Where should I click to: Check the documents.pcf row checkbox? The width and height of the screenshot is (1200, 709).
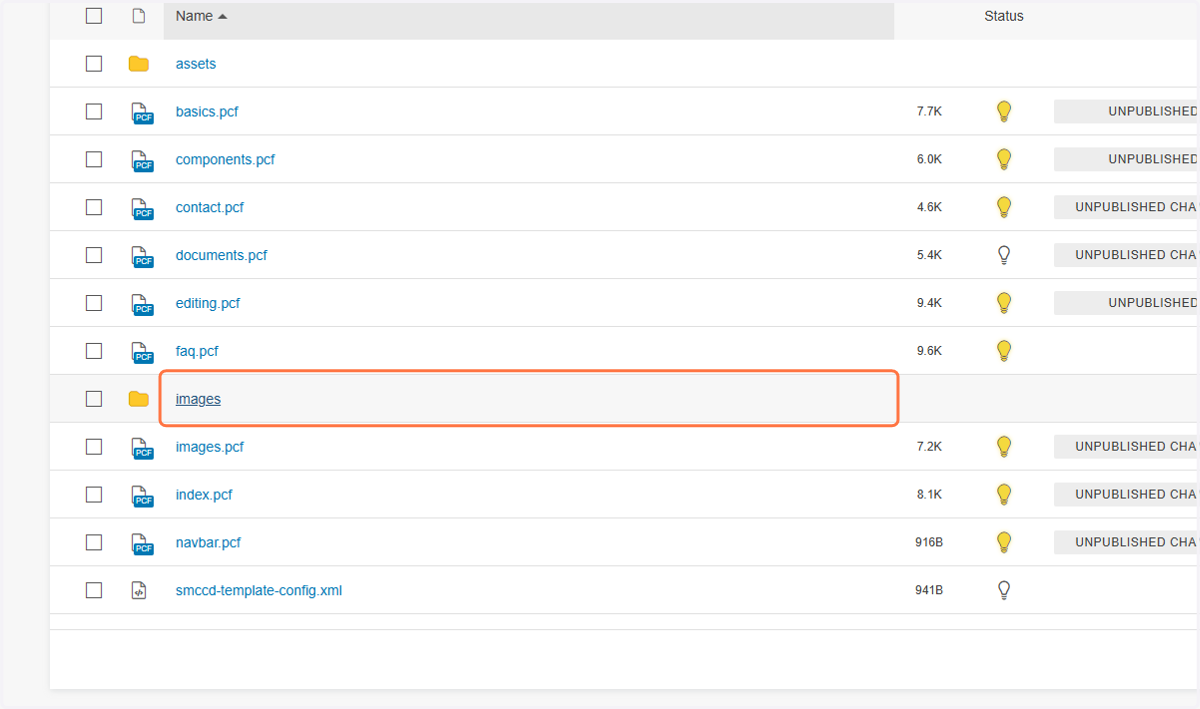click(94, 255)
